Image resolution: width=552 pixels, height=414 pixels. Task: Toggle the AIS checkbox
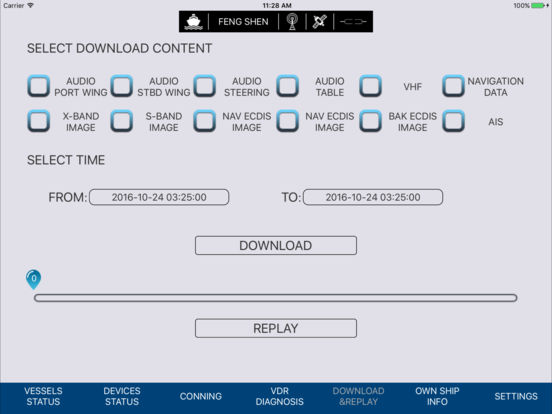(453, 121)
